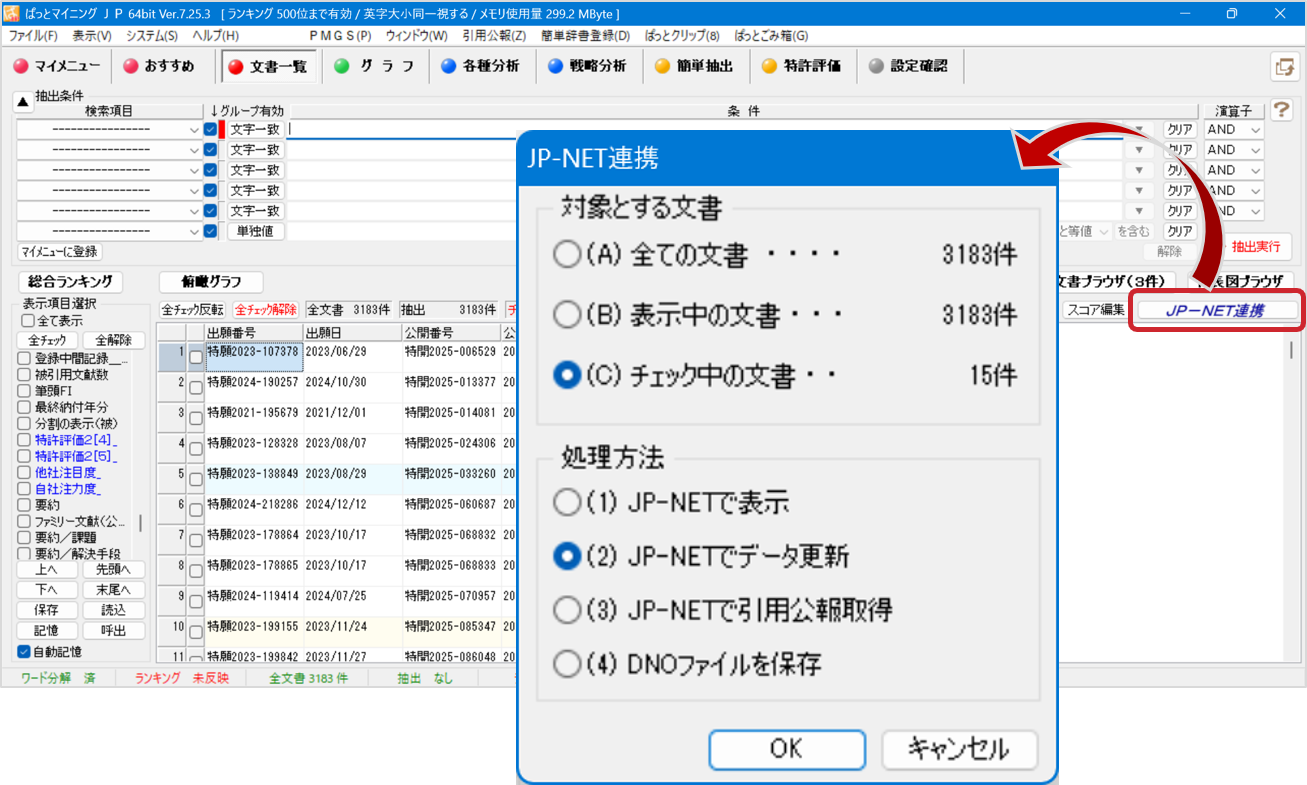Click the 先頭へ button
Screen dimensions: 1307x785
coord(114,569)
